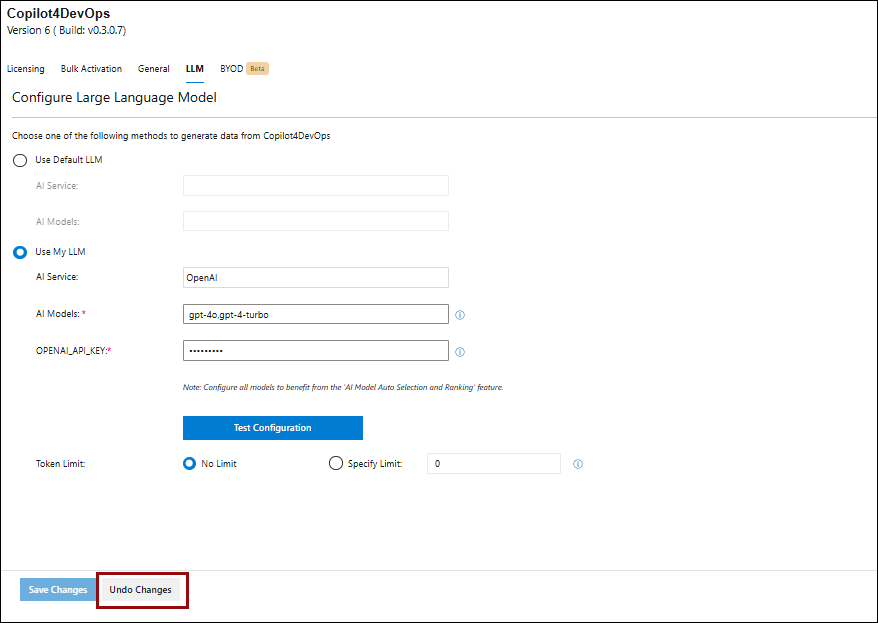Viewport: 878px width, 623px height.
Task: Go to the General tab
Action: tap(154, 69)
